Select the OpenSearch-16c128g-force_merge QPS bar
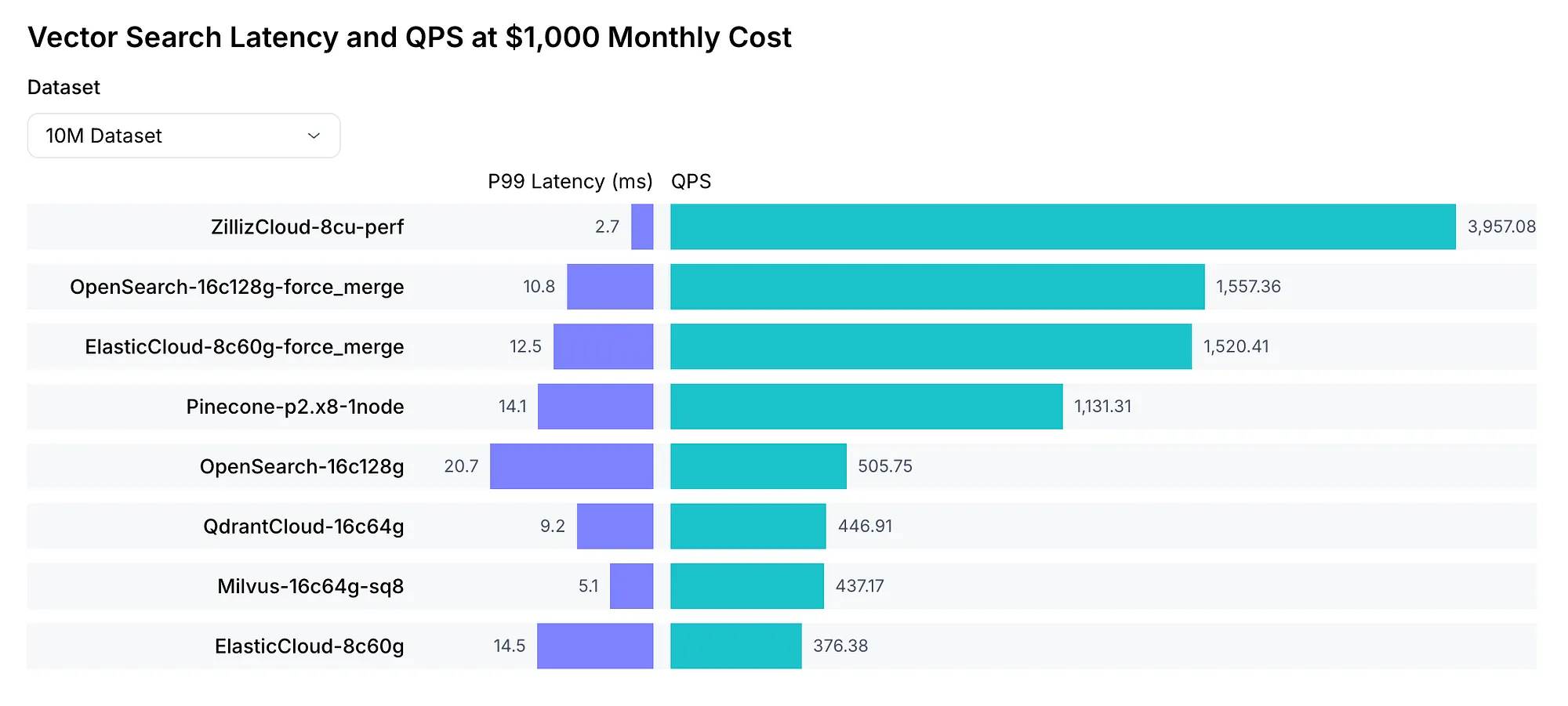Viewport: 1568px width, 706px height. [x=937, y=287]
